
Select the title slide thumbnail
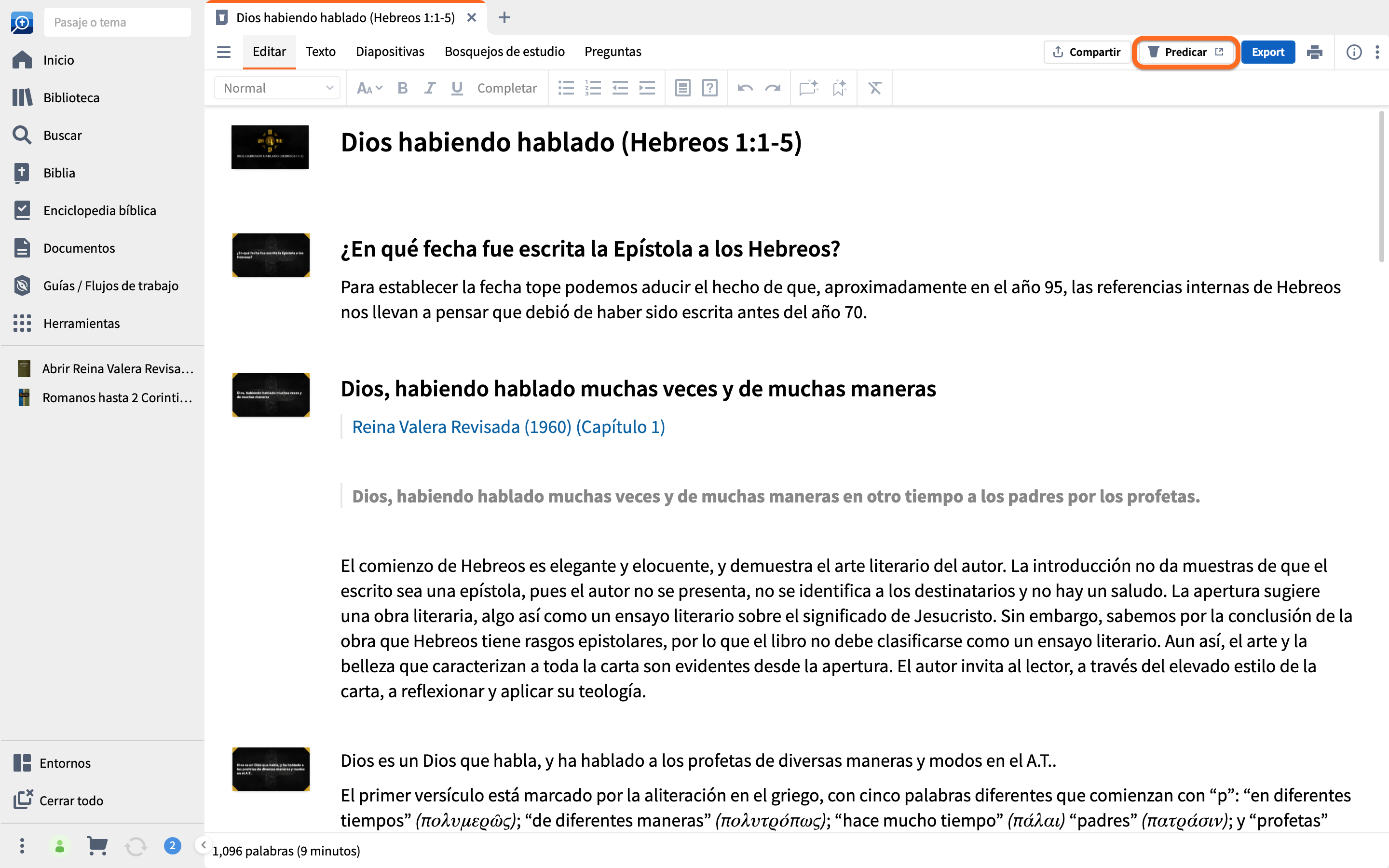point(270,147)
